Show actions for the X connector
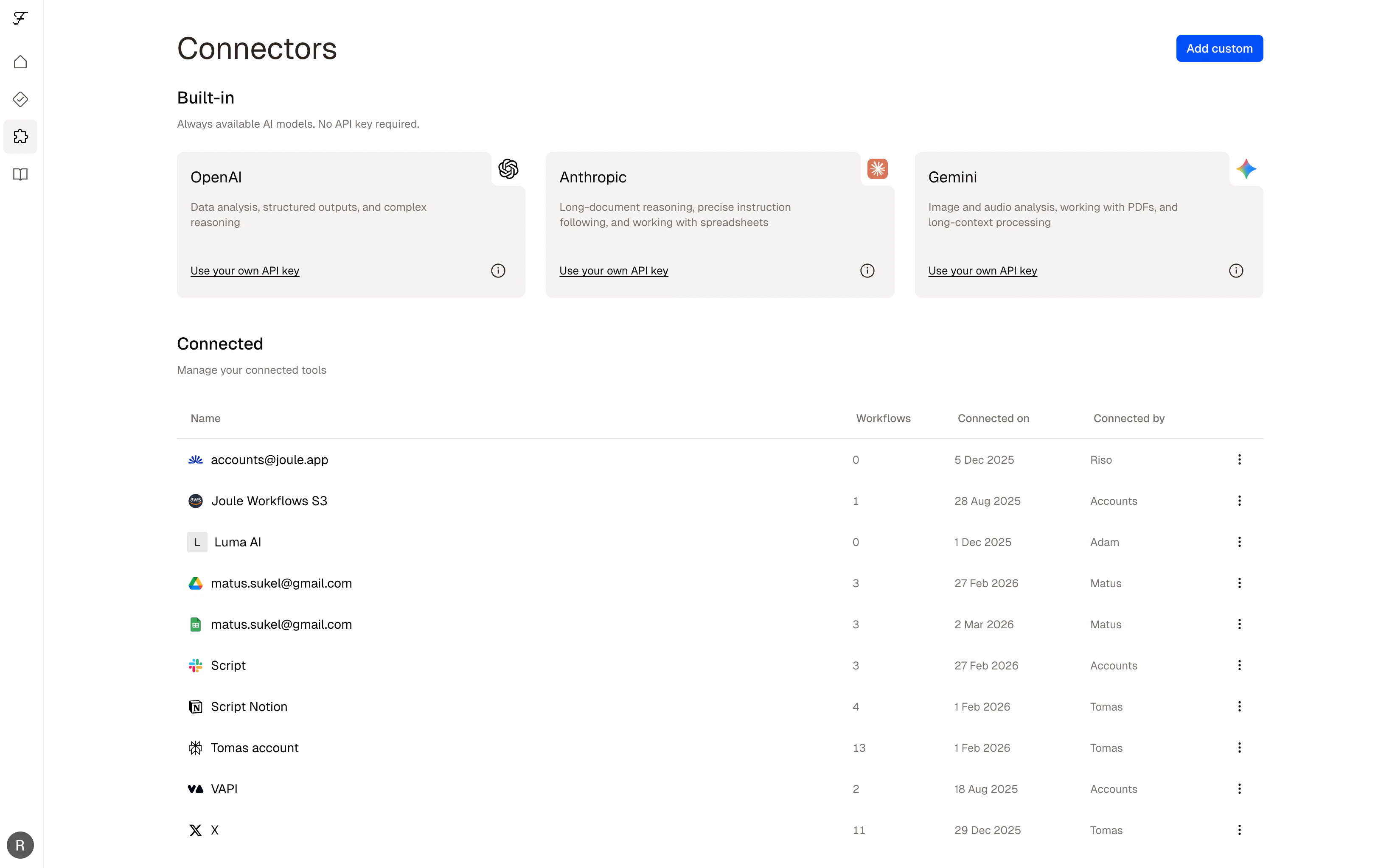This screenshot has height=868, width=1392. [x=1239, y=829]
